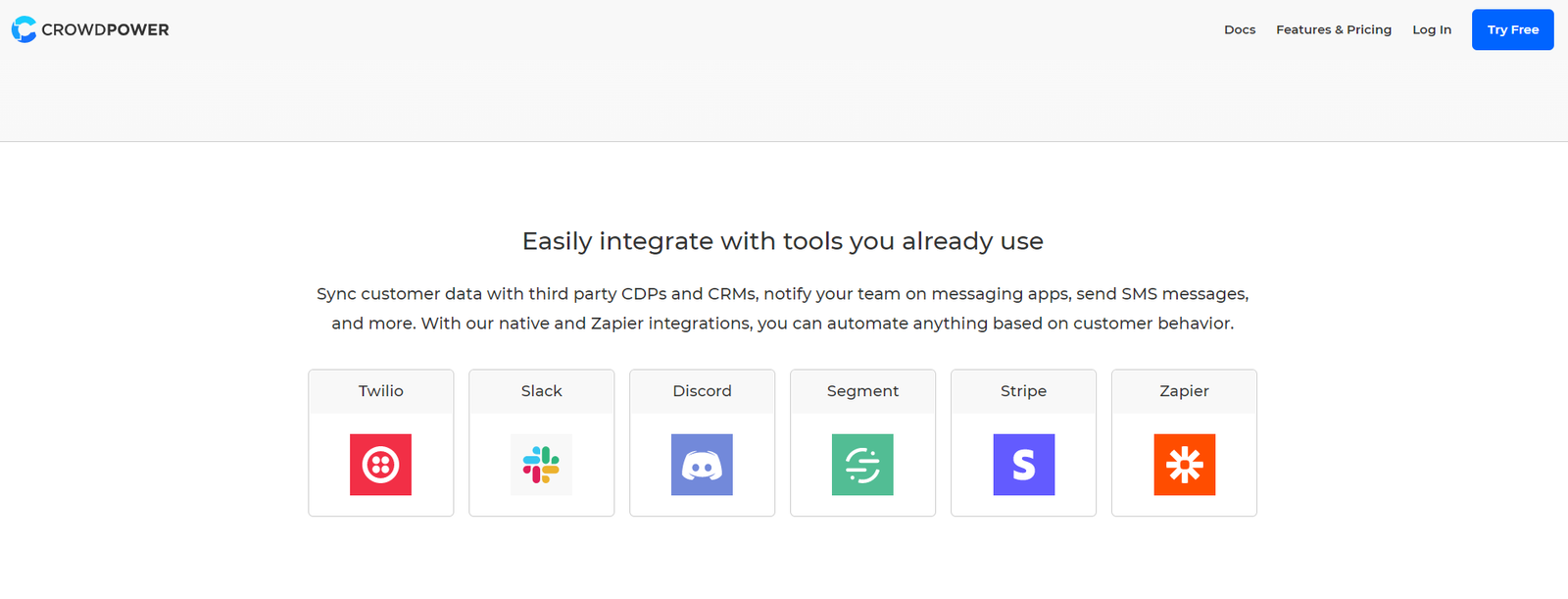Select the Zapier card title
1568x599 pixels.
pos(1184,391)
